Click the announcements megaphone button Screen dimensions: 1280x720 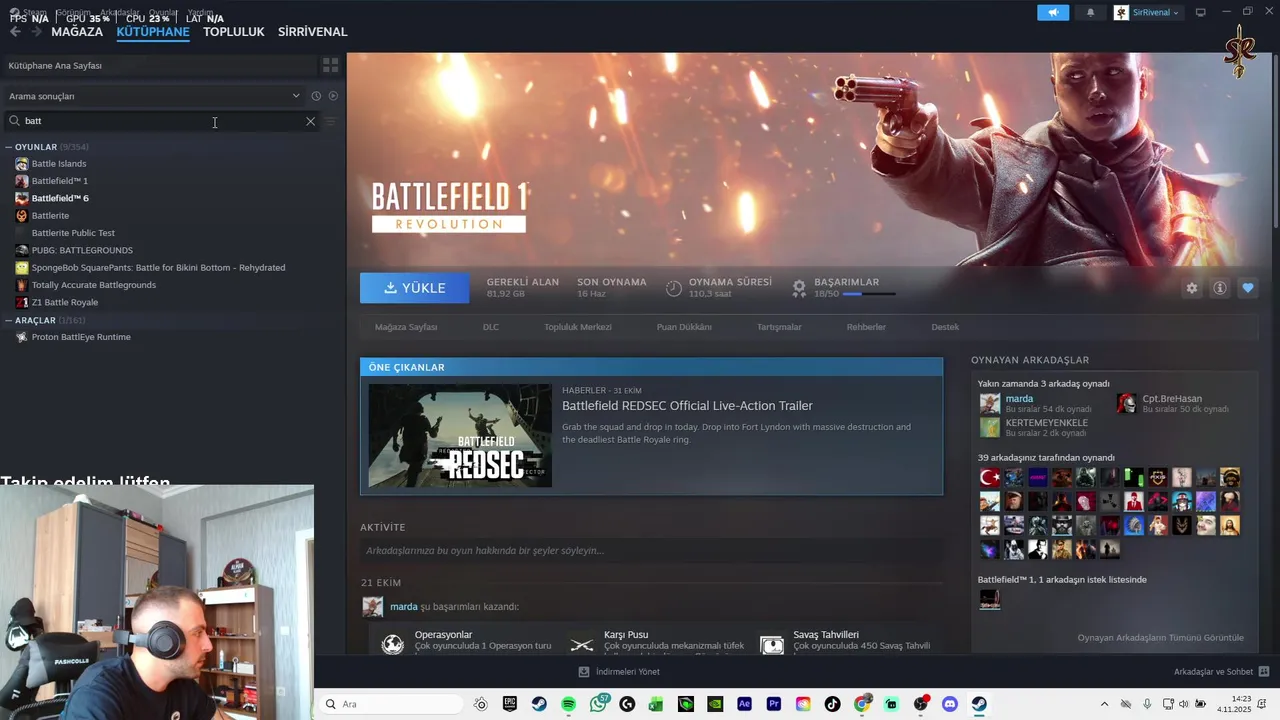[x=1052, y=13]
